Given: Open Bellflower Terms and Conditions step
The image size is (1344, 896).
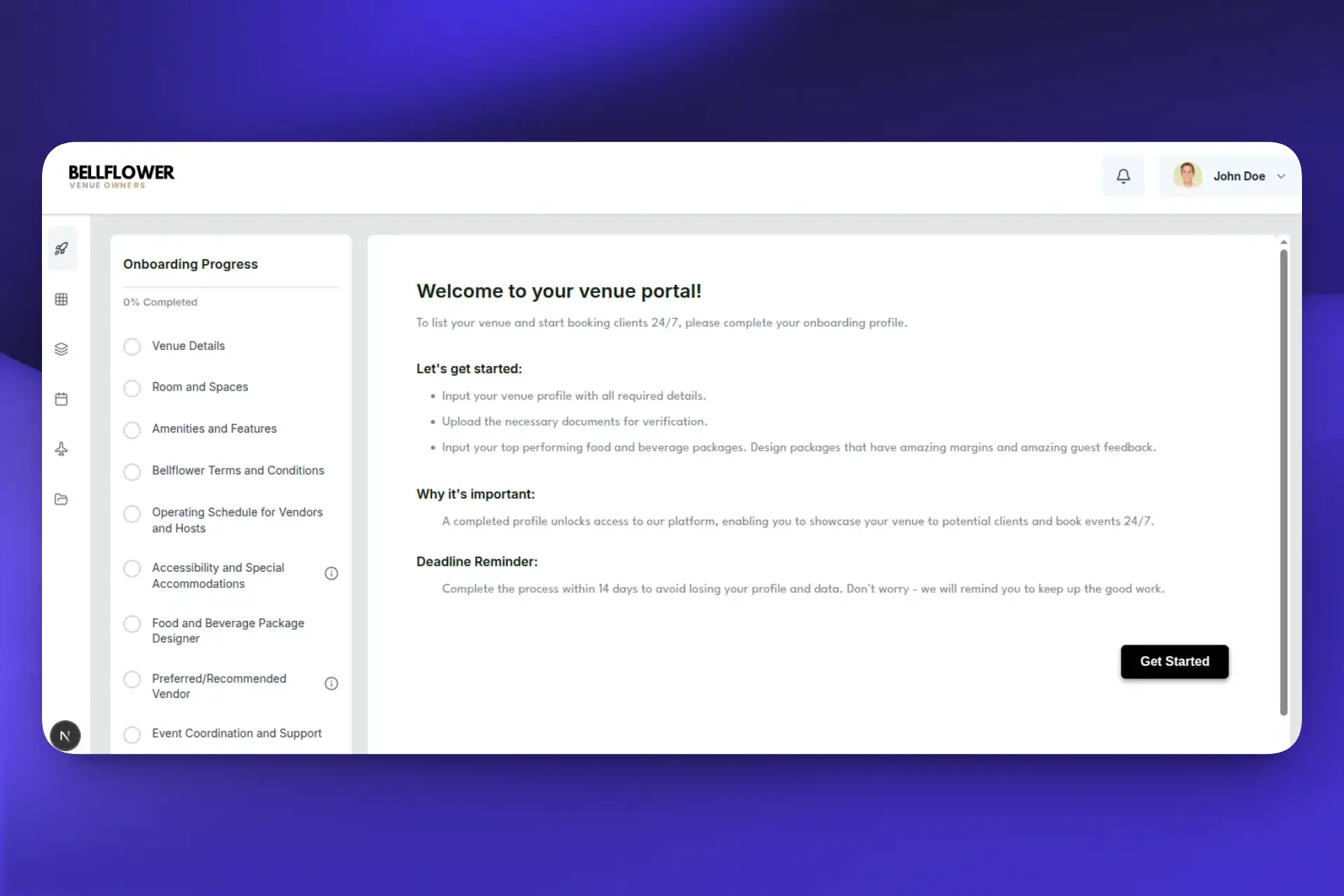Looking at the screenshot, I should 238,470.
